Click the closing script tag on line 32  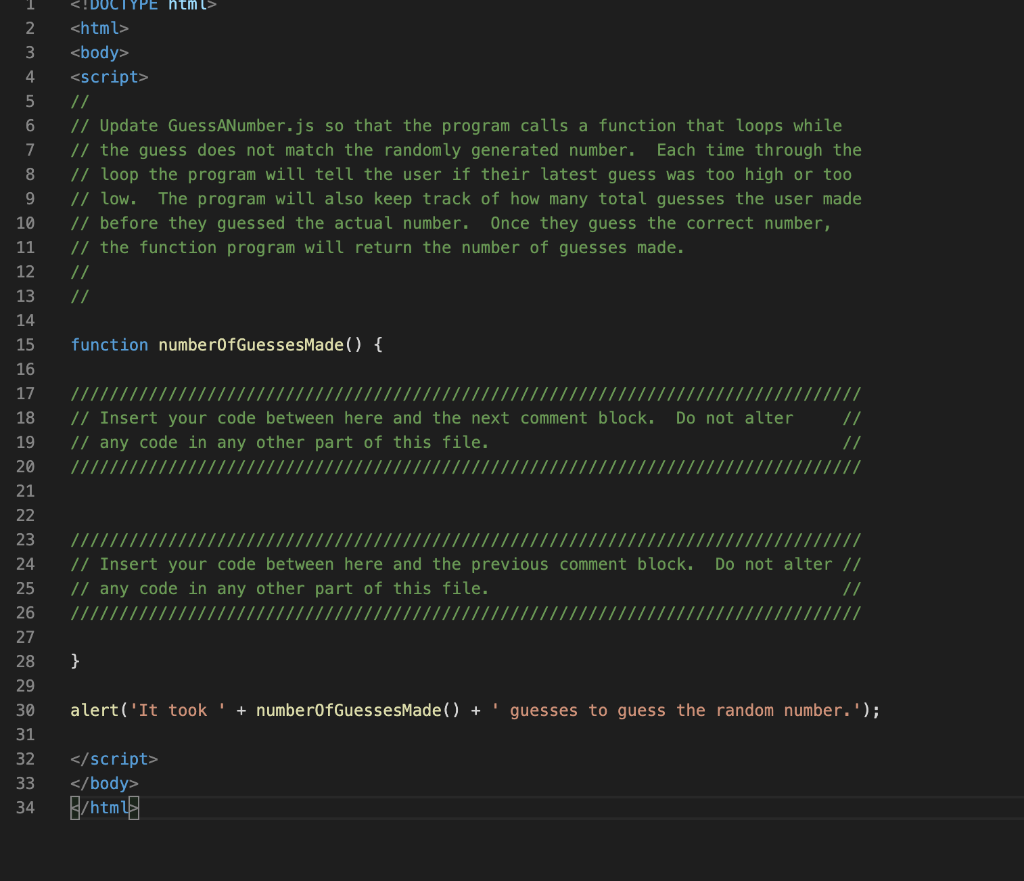tap(113, 758)
